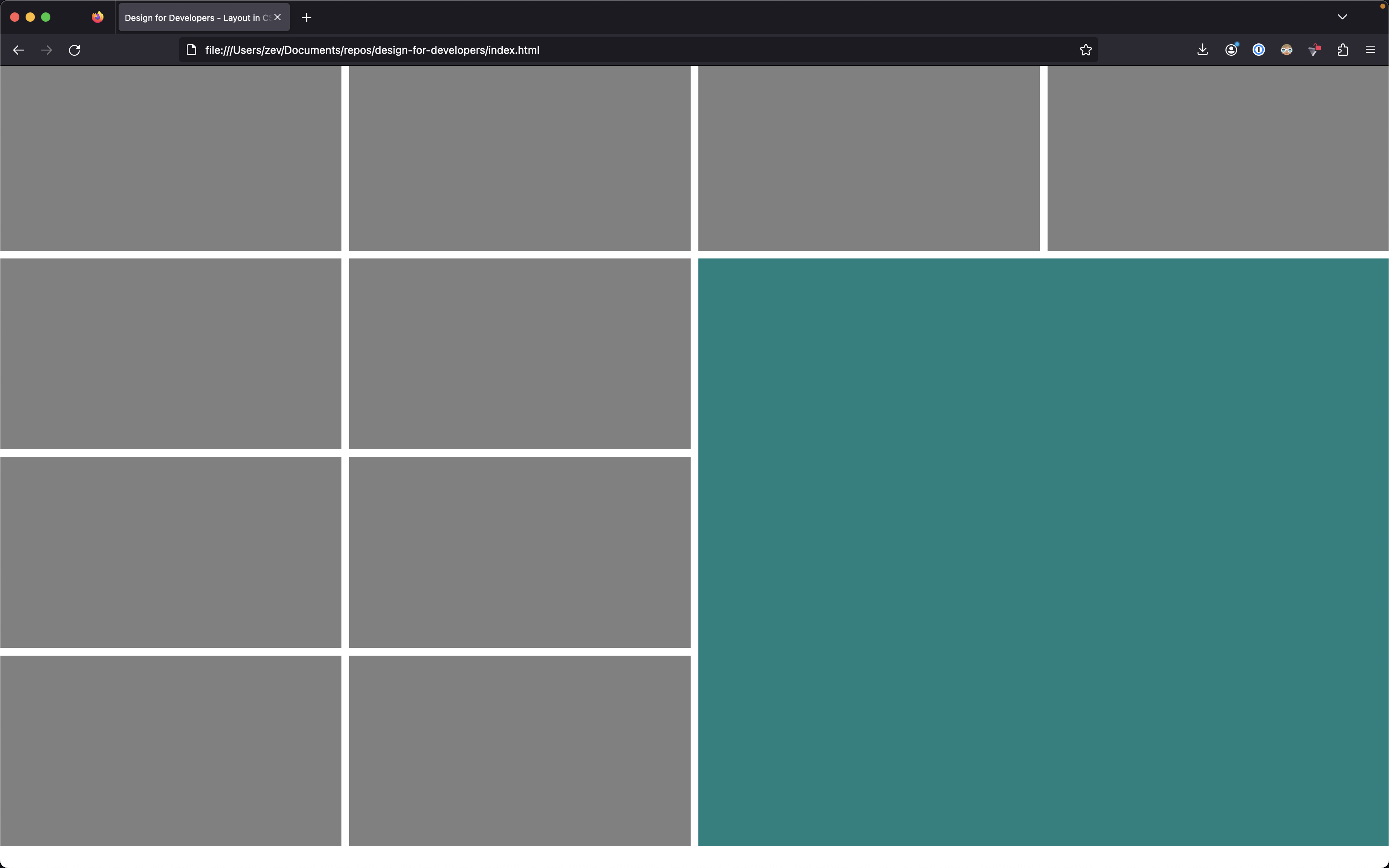Click the extension icon with red padlock
Viewport: 1389px width, 868px height.
click(1314, 50)
